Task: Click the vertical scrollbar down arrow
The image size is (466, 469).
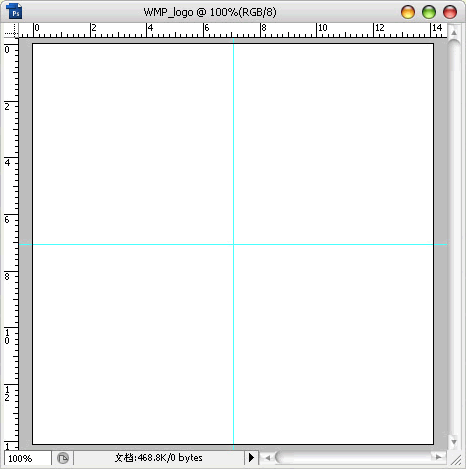Action: click(454, 442)
